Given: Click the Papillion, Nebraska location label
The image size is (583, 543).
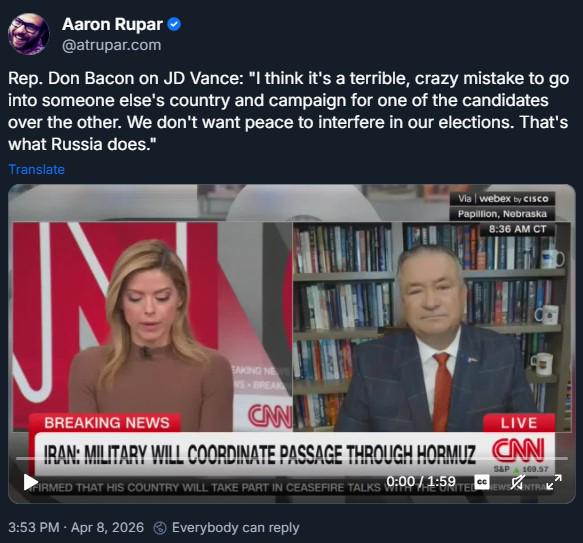Looking at the screenshot, I should (502, 214).
